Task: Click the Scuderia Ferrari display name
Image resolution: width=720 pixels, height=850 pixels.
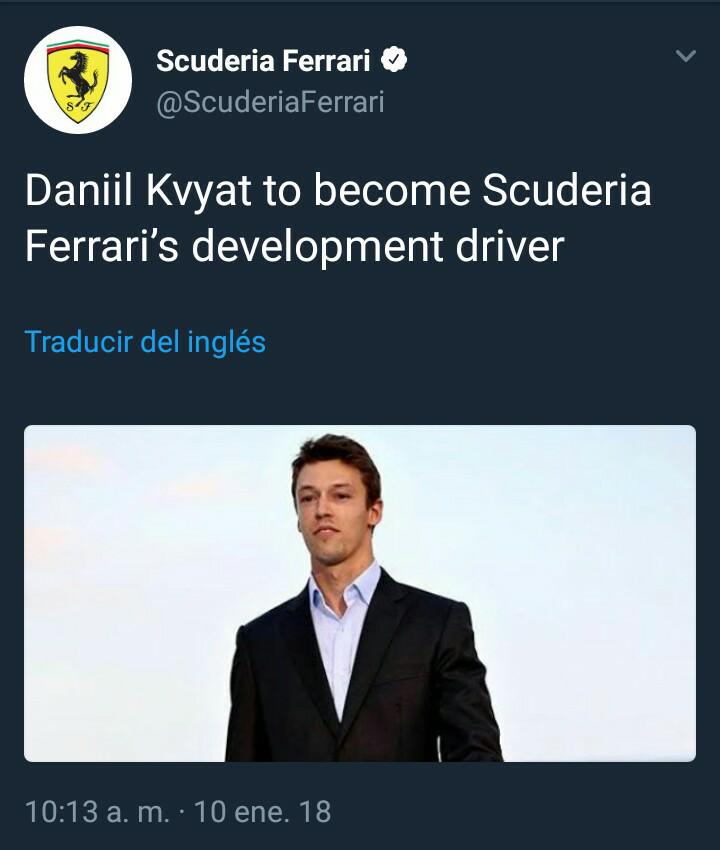Action: pos(263,60)
